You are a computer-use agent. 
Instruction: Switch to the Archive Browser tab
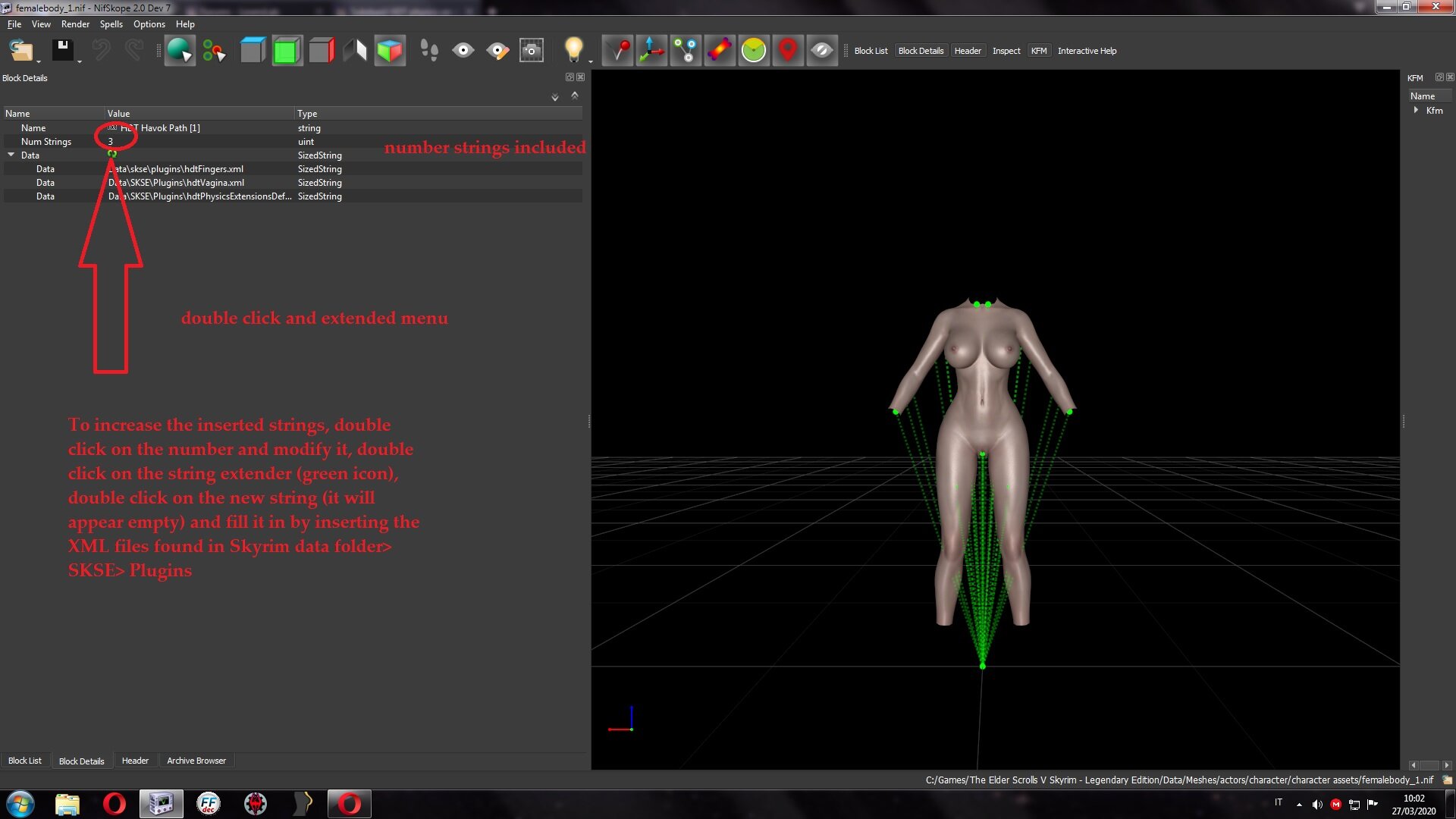click(x=196, y=761)
